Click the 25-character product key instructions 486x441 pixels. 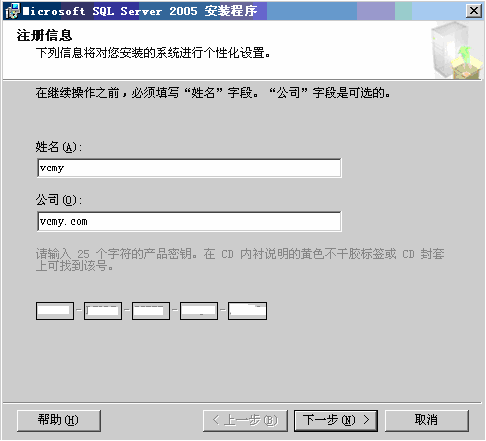240,260
